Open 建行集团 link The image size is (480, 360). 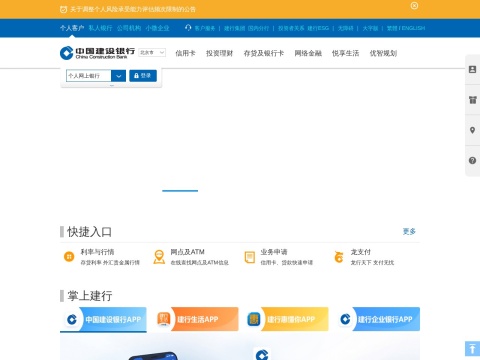[x=234, y=28]
